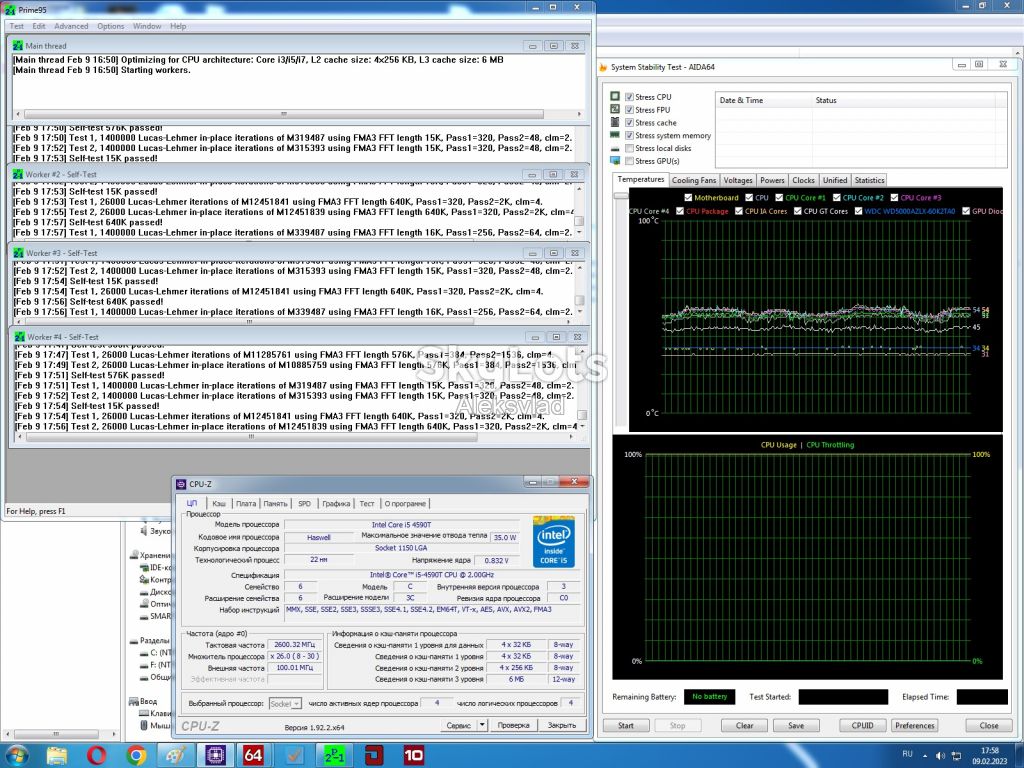
Task: Click the green RAM module icon for system memory
Action: (x=615, y=135)
